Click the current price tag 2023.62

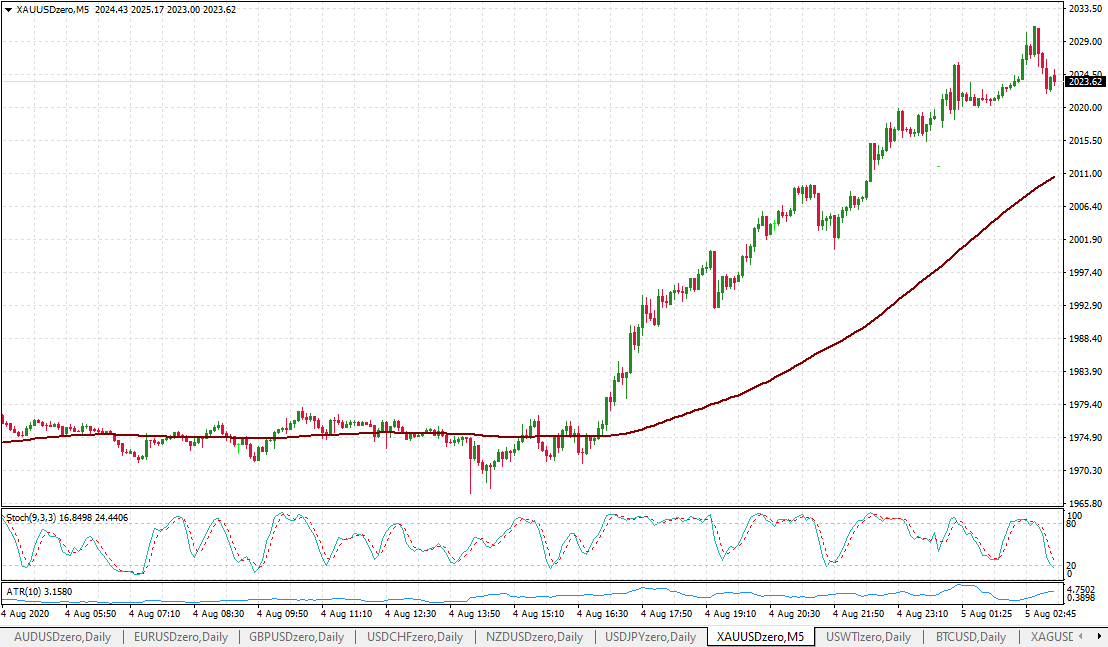click(1084, 83)
